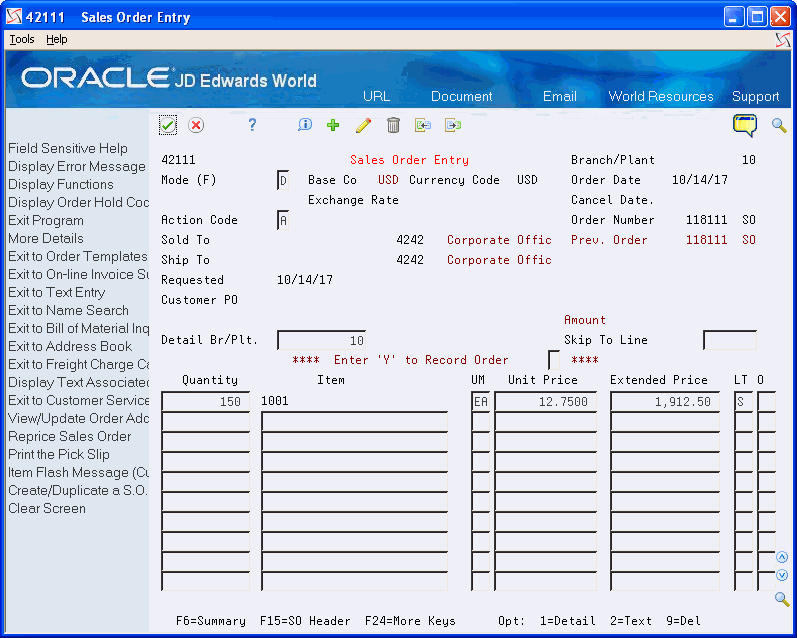This screenshot has width=797, height=638.
Task: Click the scroll up arrow icon
Action: pyautogui.click(x=782, y=557)
